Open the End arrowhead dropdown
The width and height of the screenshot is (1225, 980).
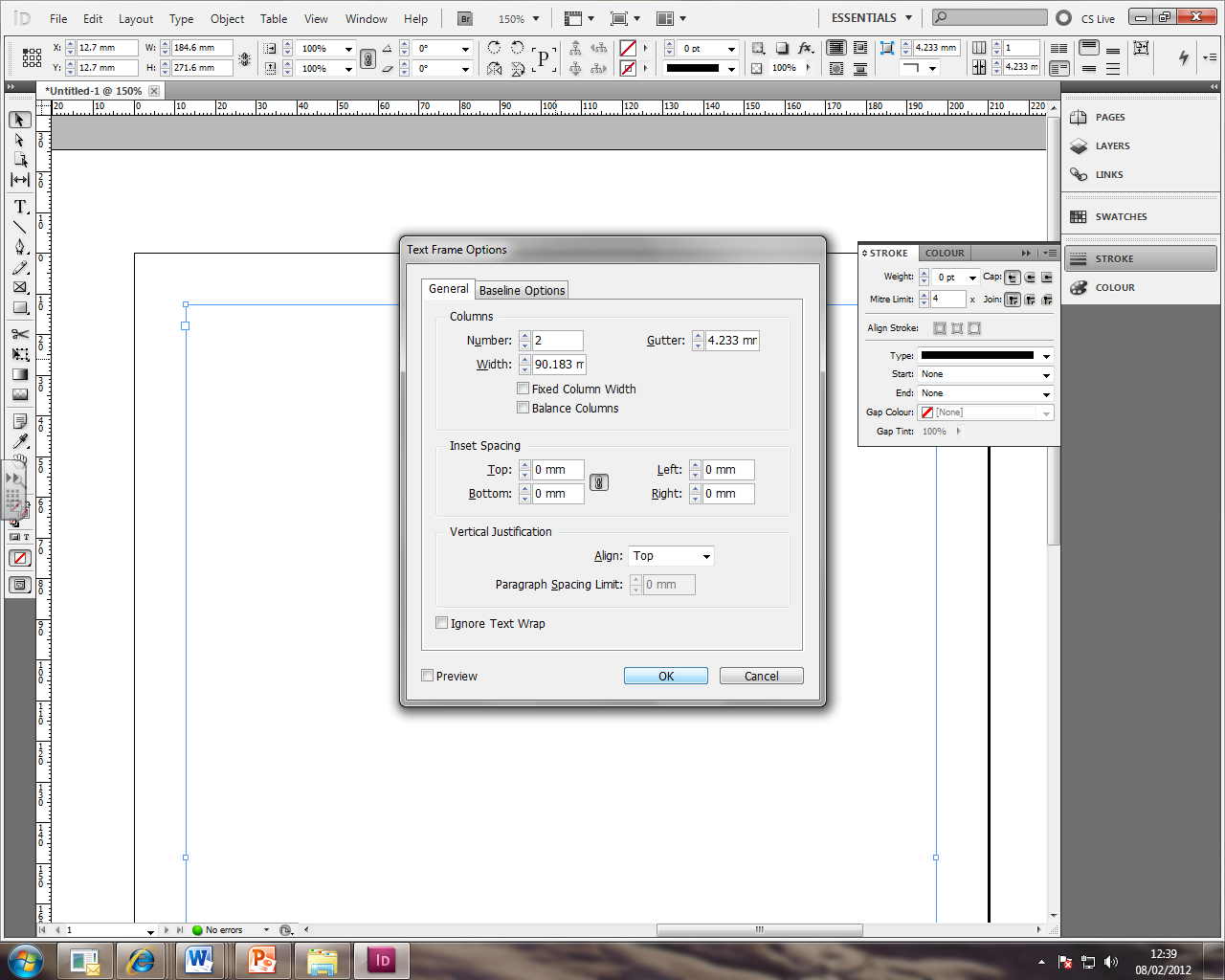click(985, 393)
